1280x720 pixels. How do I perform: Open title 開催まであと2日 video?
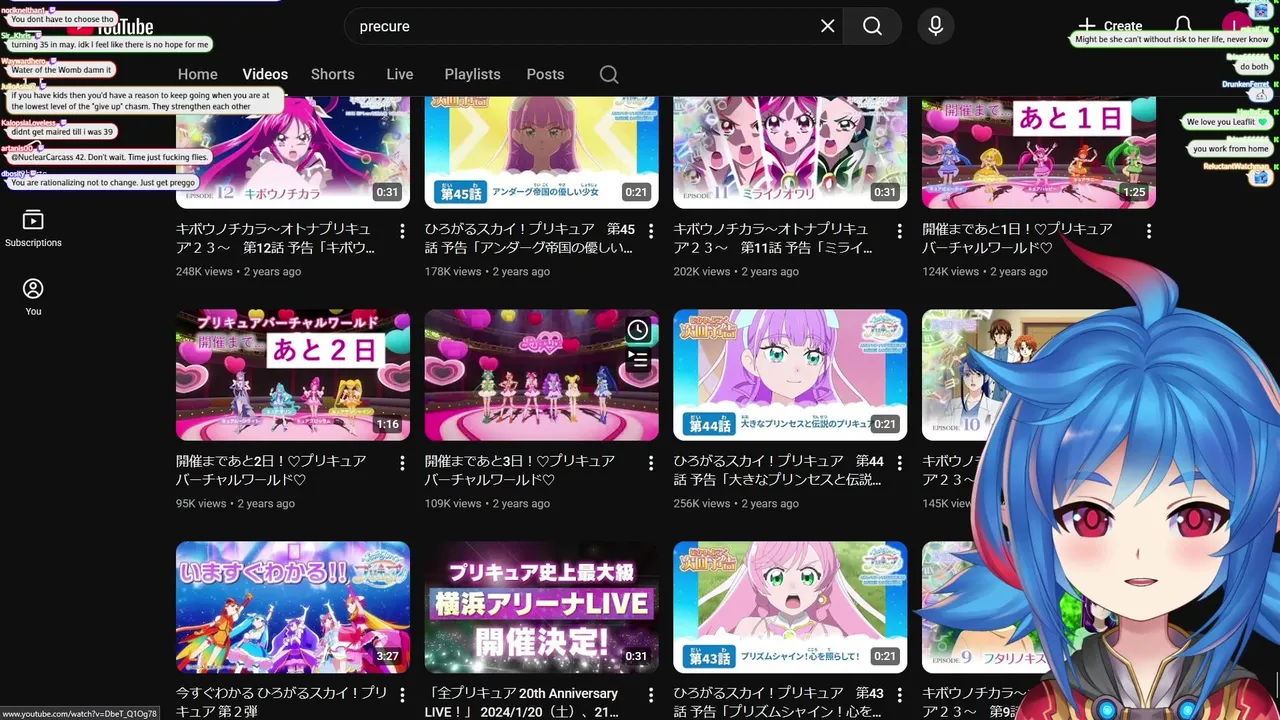tap(271, 470)
